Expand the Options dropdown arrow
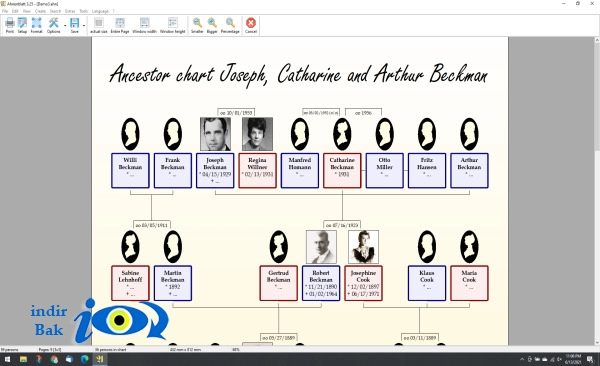 coord(65,26)
